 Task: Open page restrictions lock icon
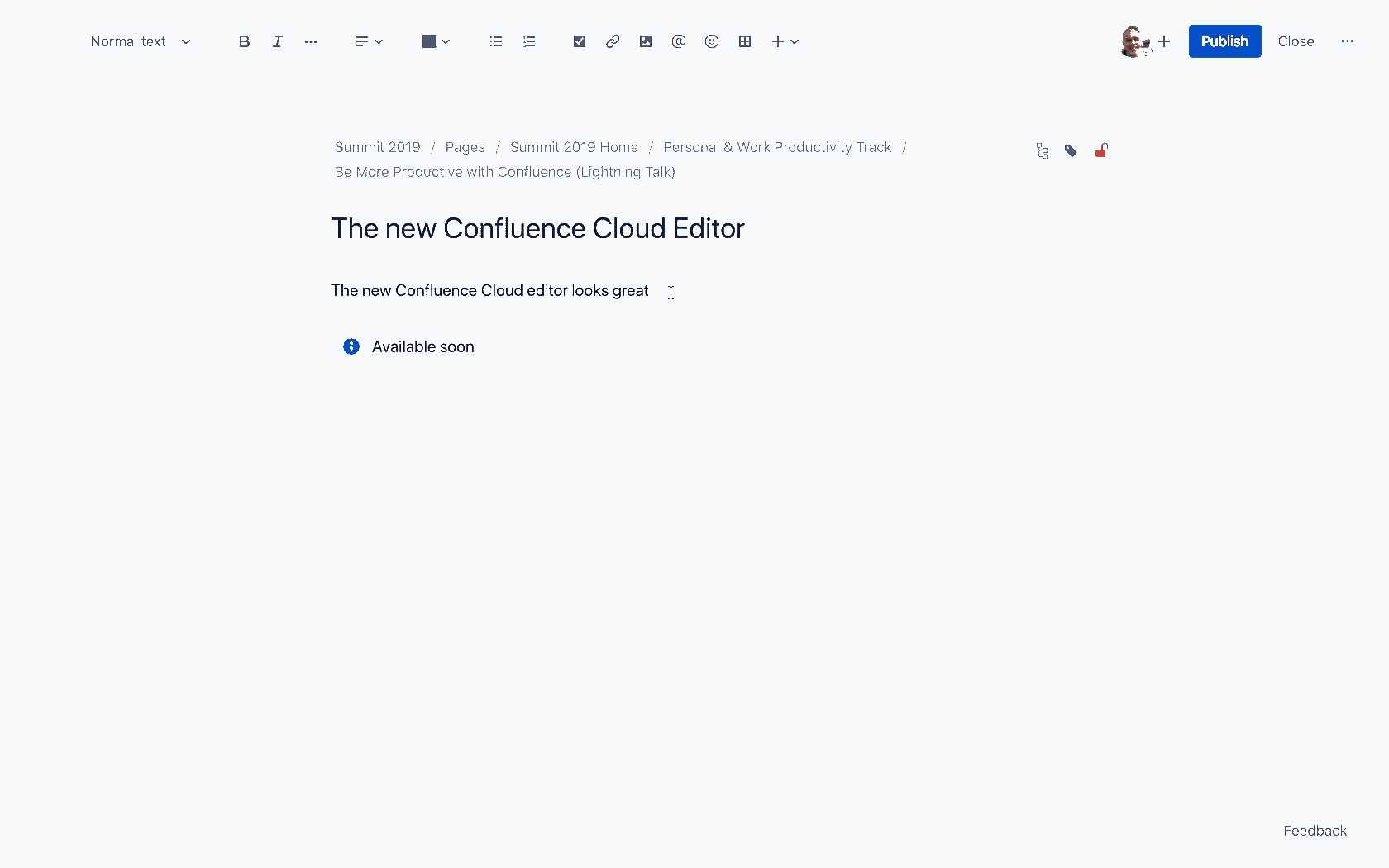point(1101,150)
